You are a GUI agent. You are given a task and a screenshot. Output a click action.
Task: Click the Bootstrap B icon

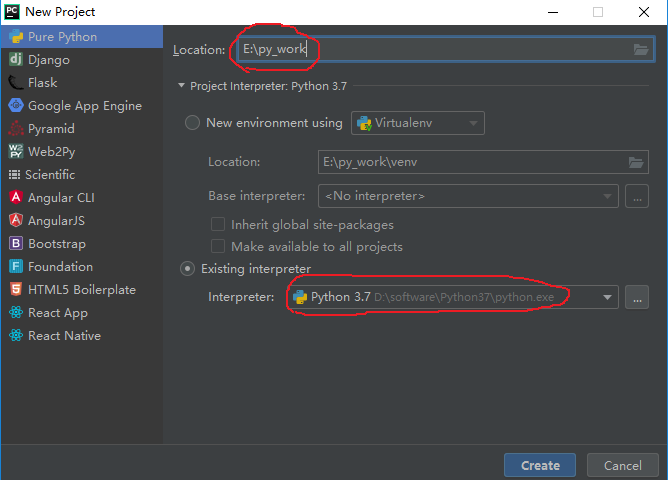tap(16, 243)
